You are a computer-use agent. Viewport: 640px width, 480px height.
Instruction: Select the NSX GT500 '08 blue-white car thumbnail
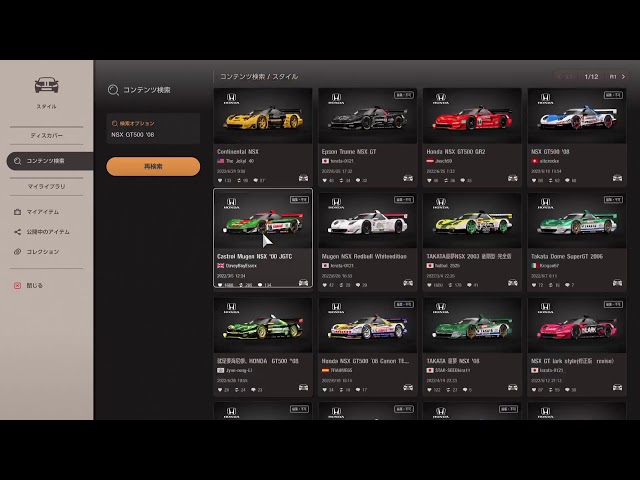click(x=577, y=116)
